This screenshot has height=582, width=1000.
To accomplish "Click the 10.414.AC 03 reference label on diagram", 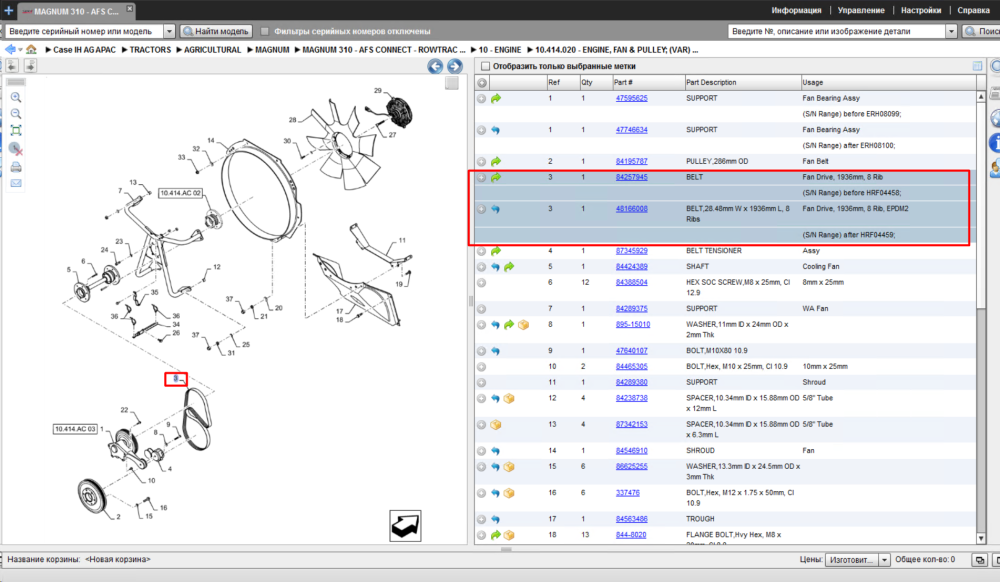I will [x=75, y=429].
